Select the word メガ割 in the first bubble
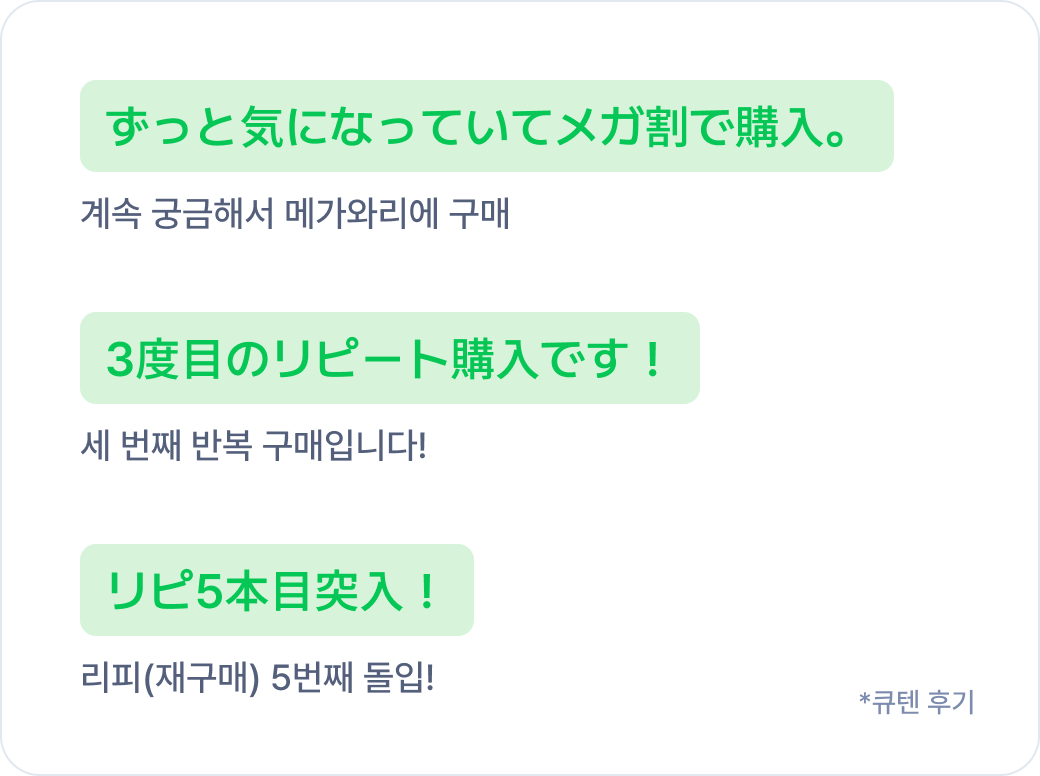The width and height of the screenshot is (1040, 776). coord(621,126)
